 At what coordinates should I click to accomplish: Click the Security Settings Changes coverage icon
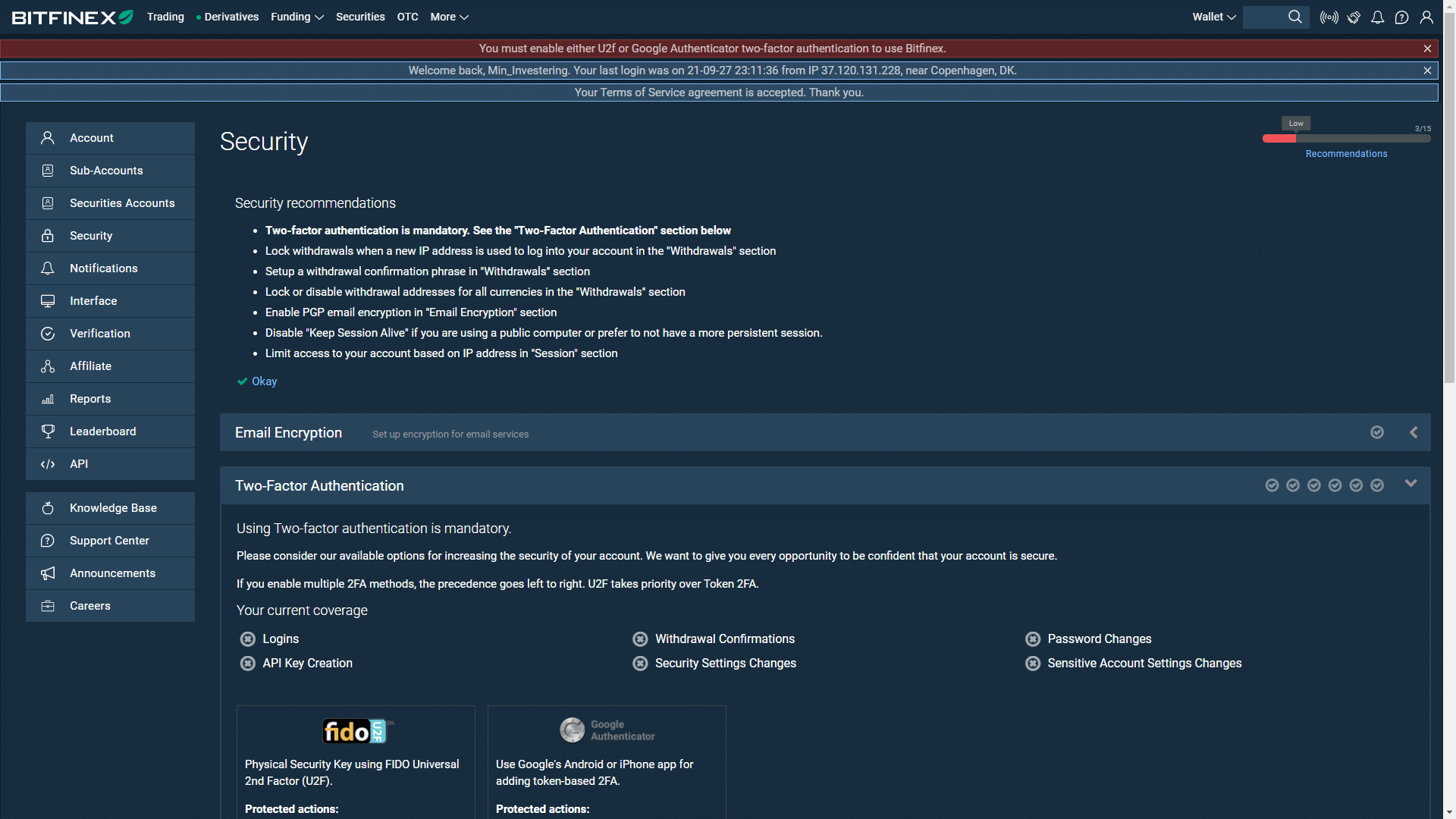click(x=640, y=664)
